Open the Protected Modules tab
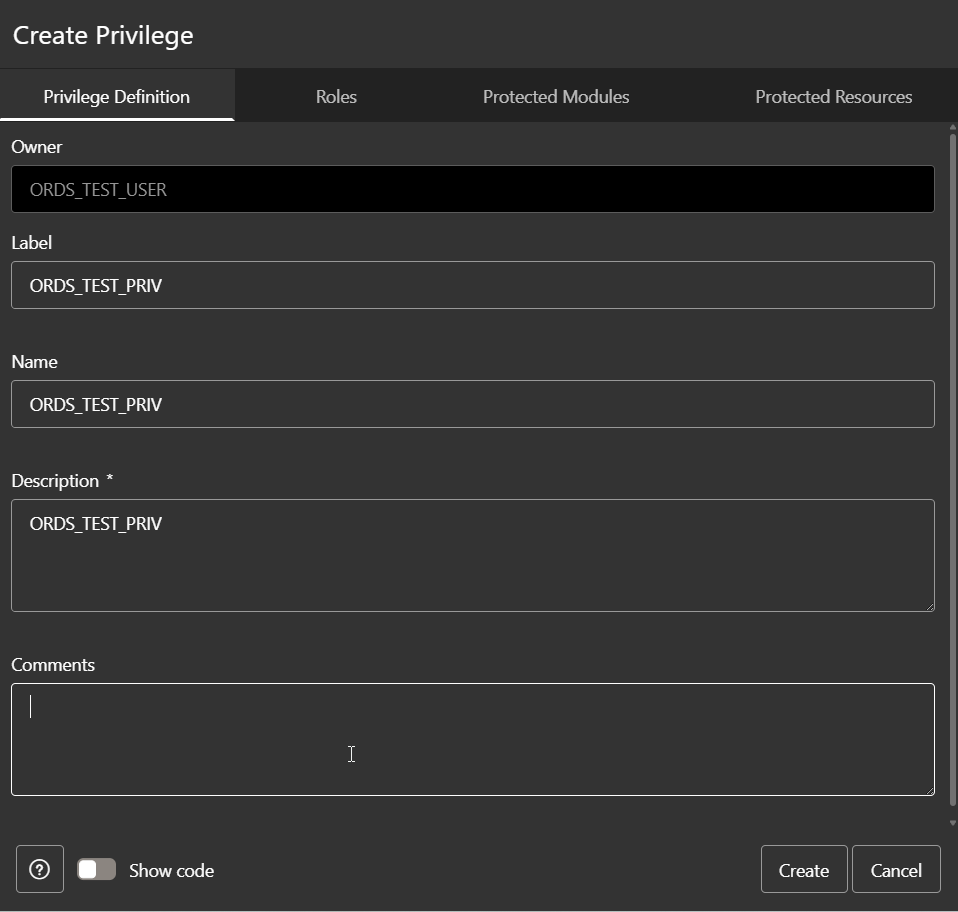 tap(556, 96)
